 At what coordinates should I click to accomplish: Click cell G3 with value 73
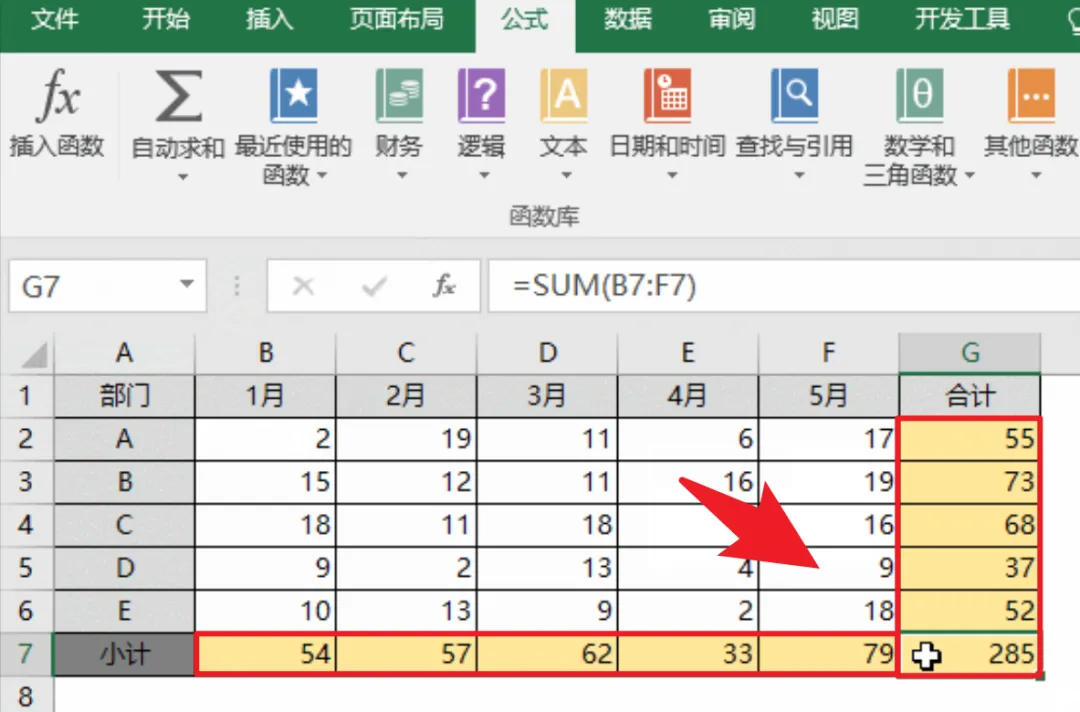[x=970, y=481]
